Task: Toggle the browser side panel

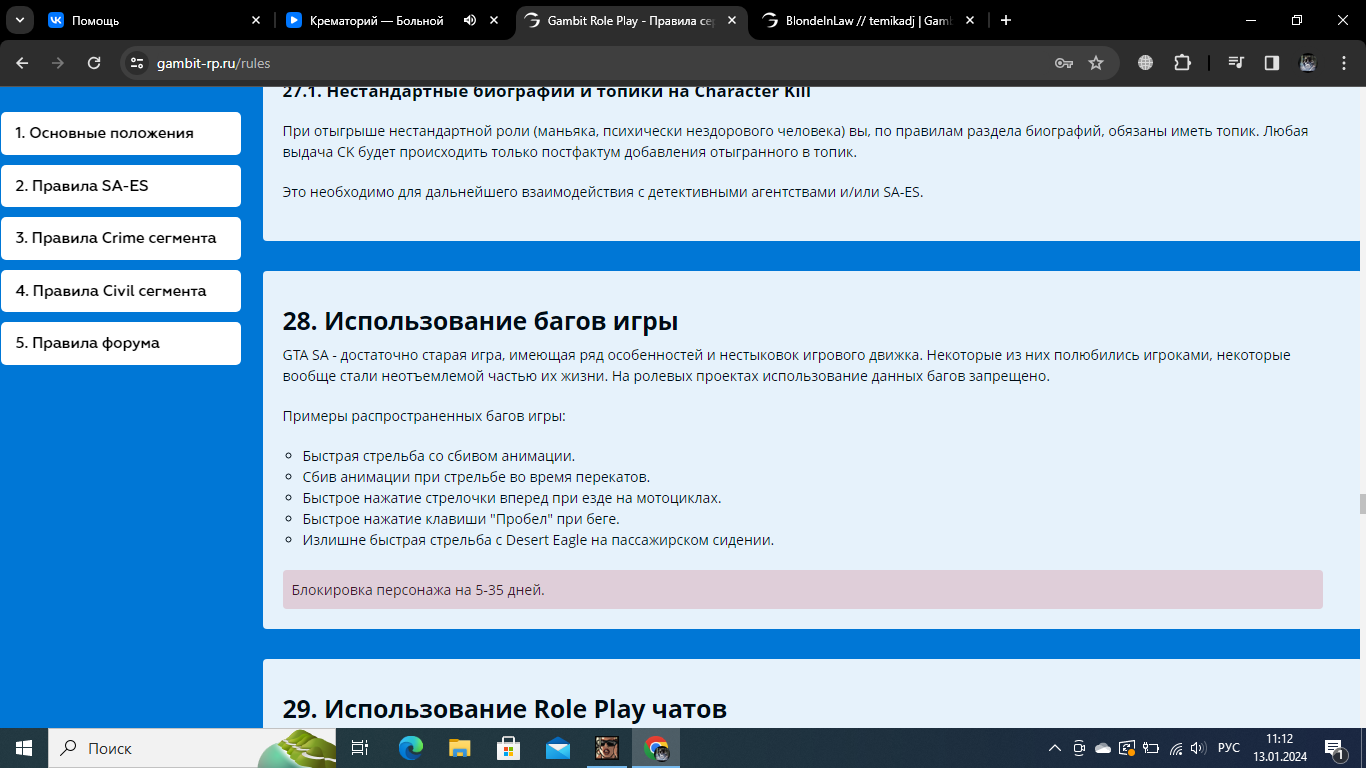Action: [1272, 63]
